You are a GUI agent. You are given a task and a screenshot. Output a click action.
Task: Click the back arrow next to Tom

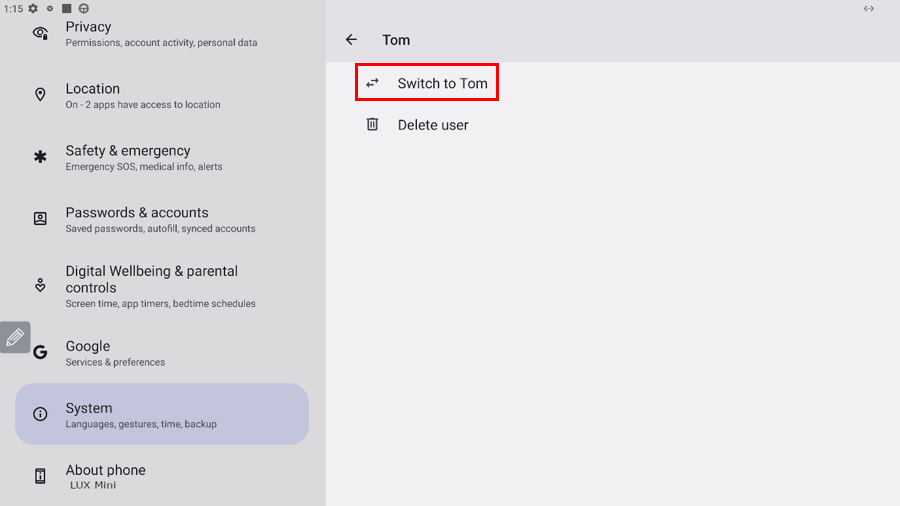[x=351, y=40]
